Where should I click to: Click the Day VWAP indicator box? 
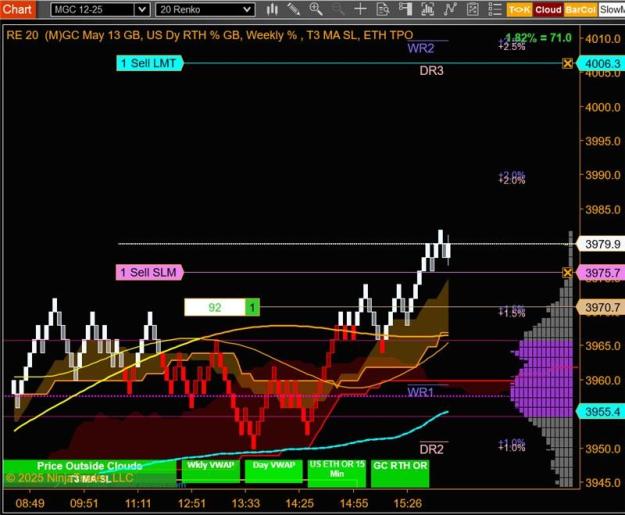274,472
